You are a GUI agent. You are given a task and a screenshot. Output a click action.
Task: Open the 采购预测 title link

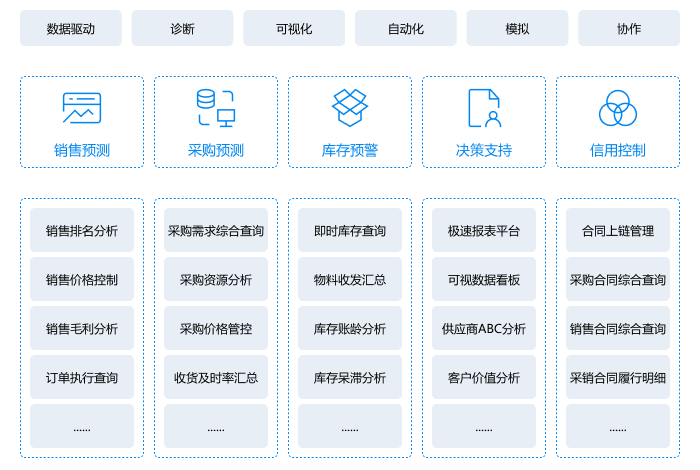(x=216, y=150)
